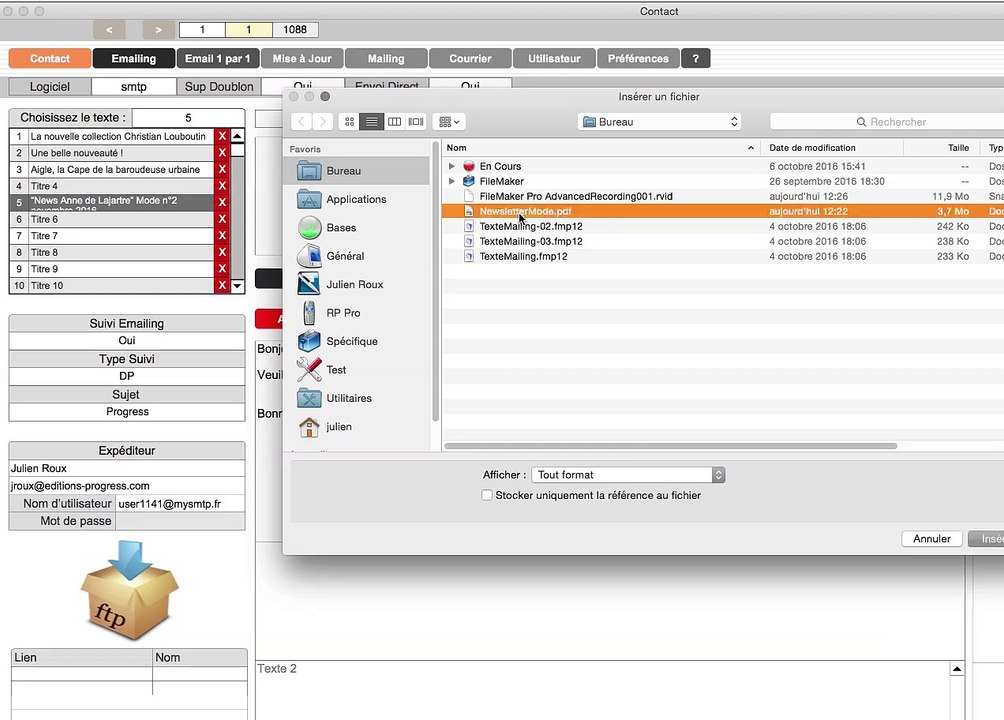Open the julien home folder
The image size is (1004, 720).
click(339, 427)
